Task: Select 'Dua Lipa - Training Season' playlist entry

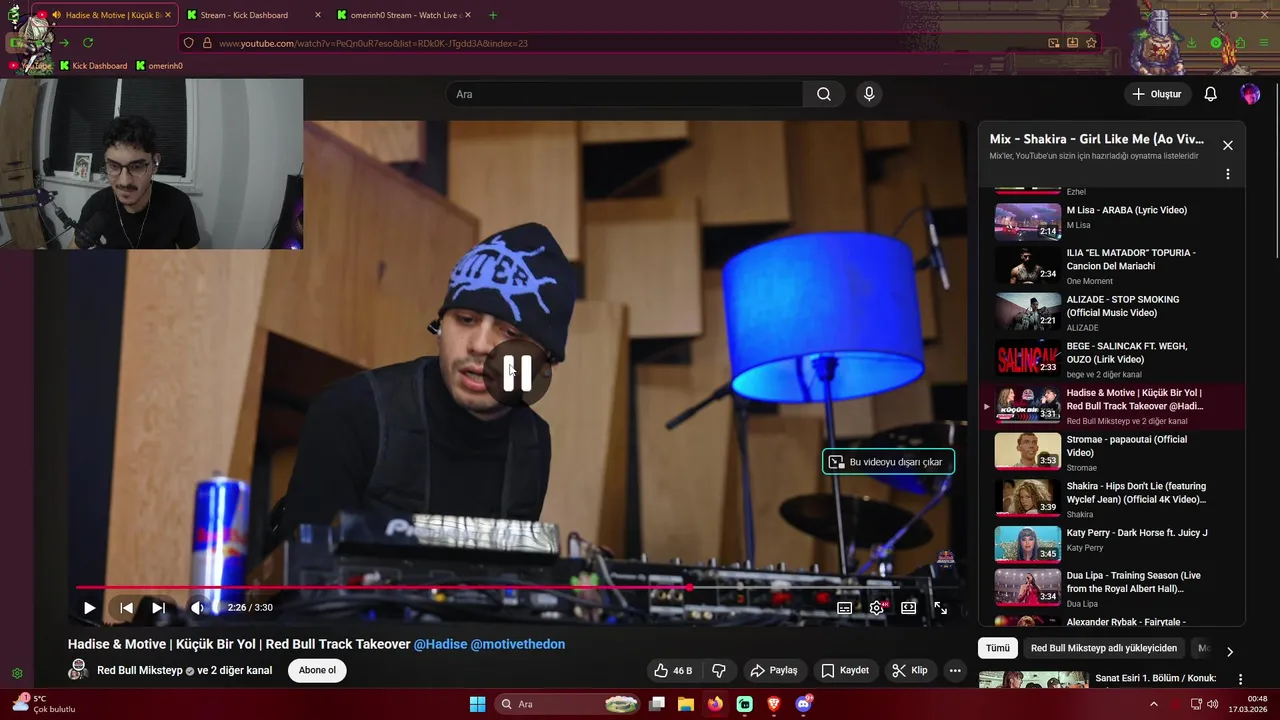Action: [x=1110, y=588]
